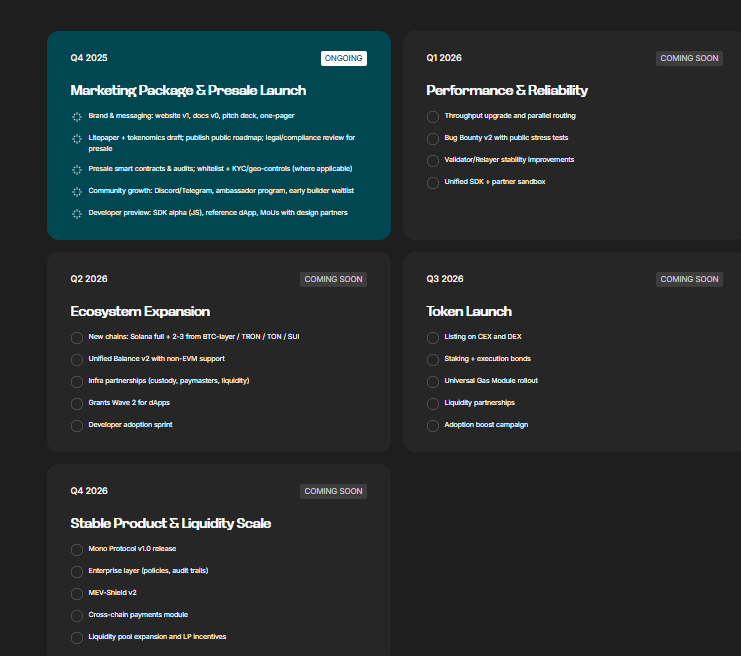Screen dimensions: 741x656
Task: Click the circle icon beside Developer adoption sprint
Action: point(77,426)
